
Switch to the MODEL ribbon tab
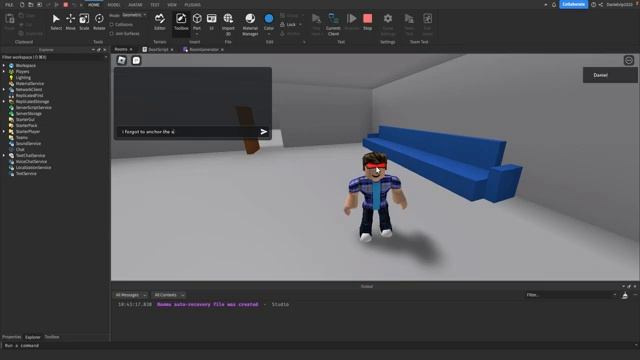(114, 4)
